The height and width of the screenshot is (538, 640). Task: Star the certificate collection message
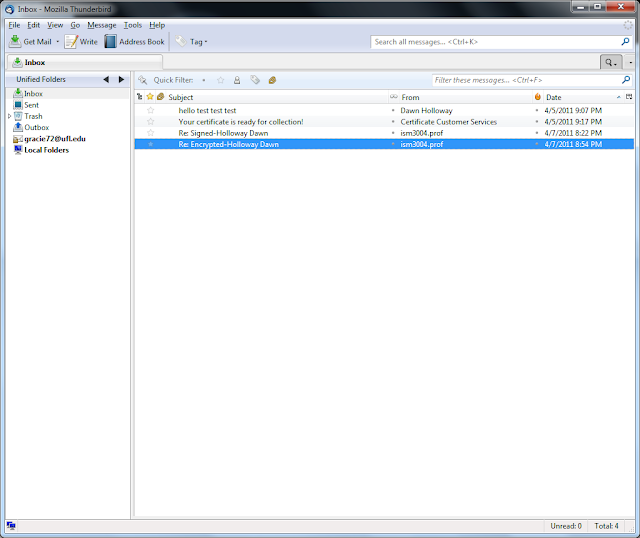pyautogui.click(x=151, y=122)
